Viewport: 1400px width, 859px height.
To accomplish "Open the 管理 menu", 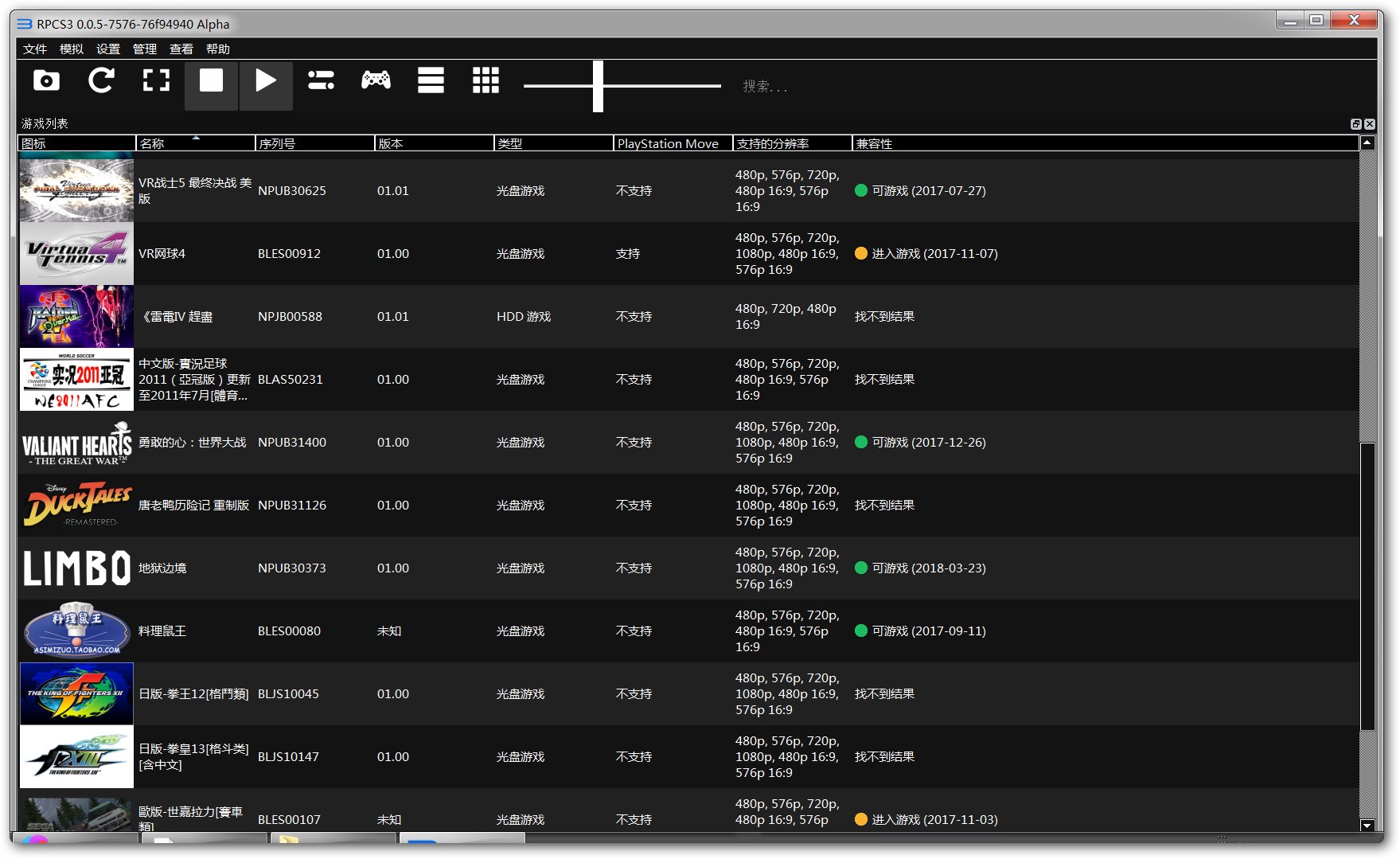I will pos(145,49).
